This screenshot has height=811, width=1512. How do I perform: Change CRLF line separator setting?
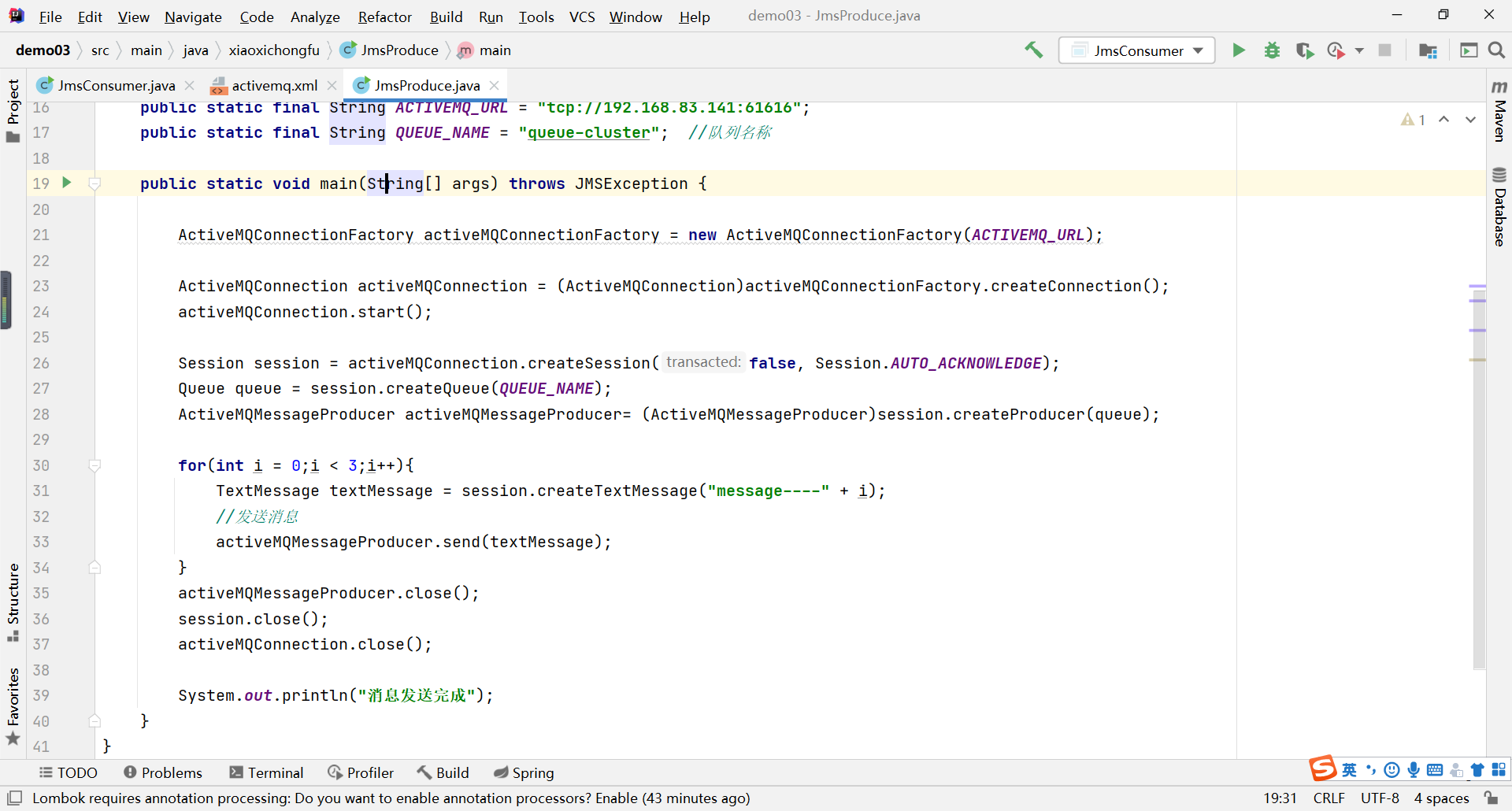point(1329,798)
